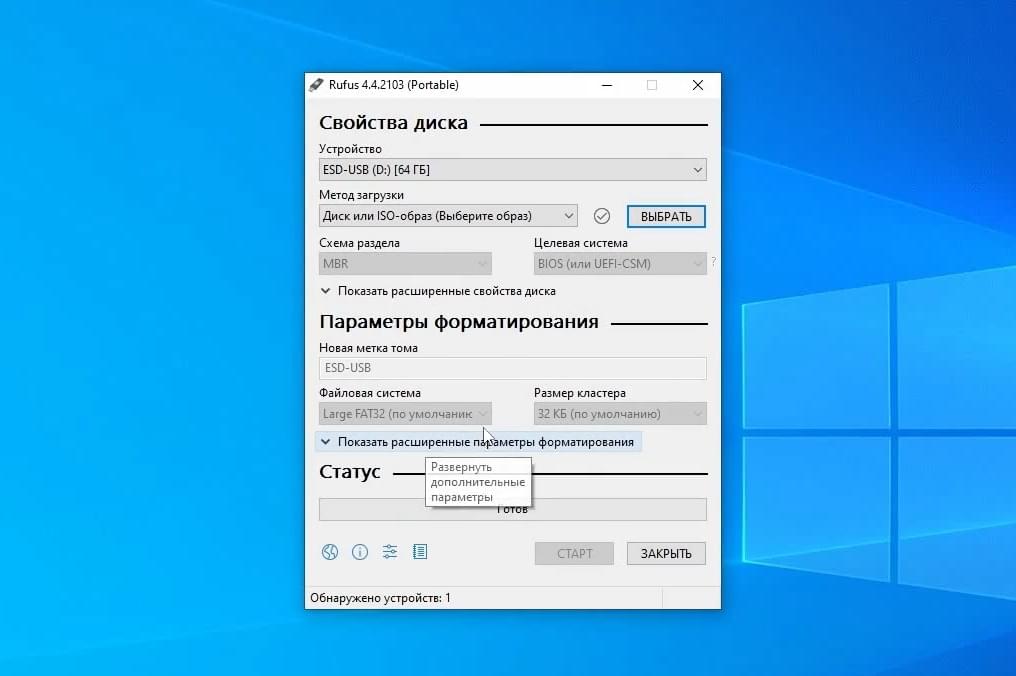Click the СТАРТ button
This screenshot has width=1016, height=676.
(x=574, y=554)
